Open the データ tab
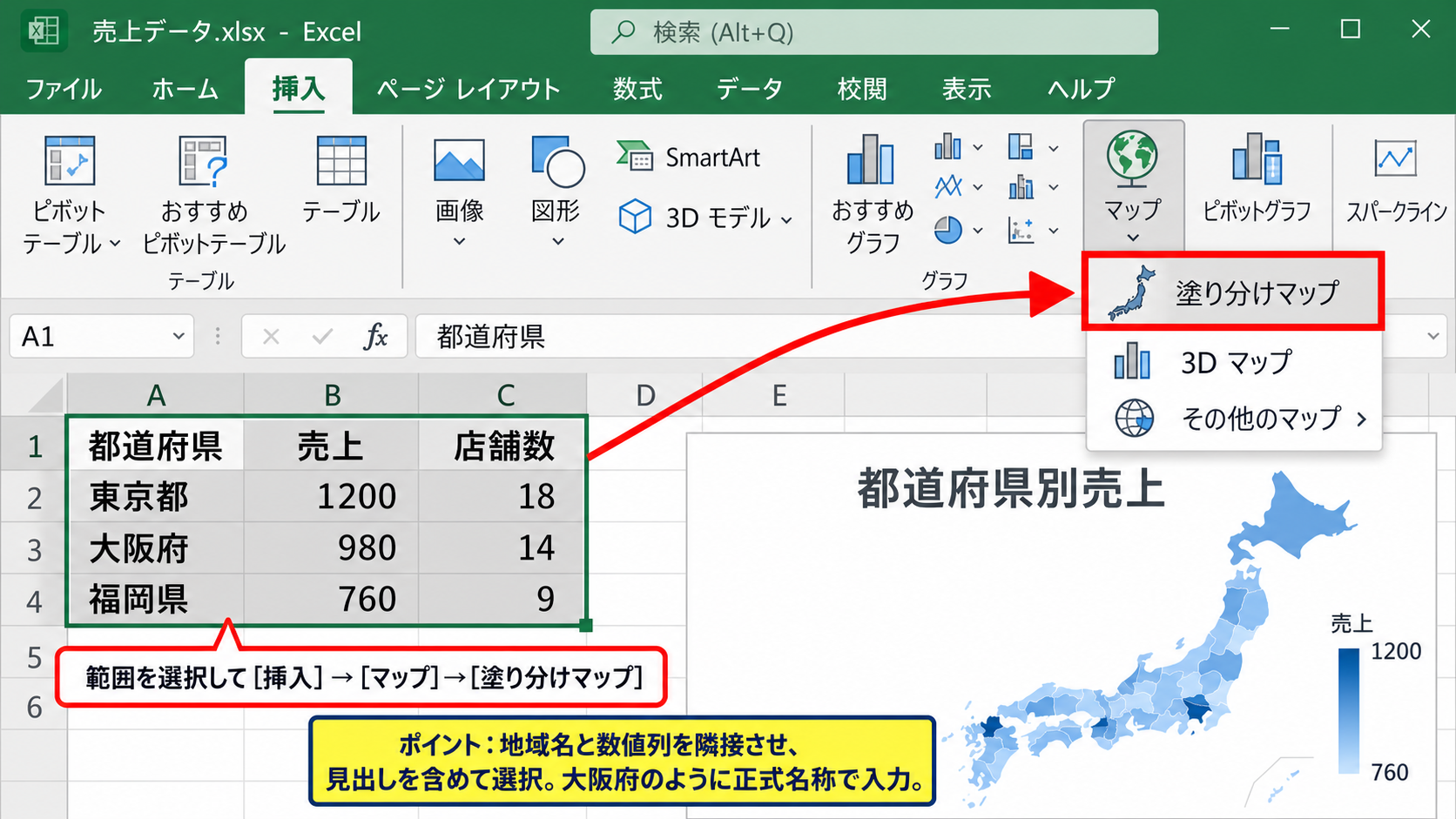The width and height of the screenshot is (1456, 819). tap(749, 89)
